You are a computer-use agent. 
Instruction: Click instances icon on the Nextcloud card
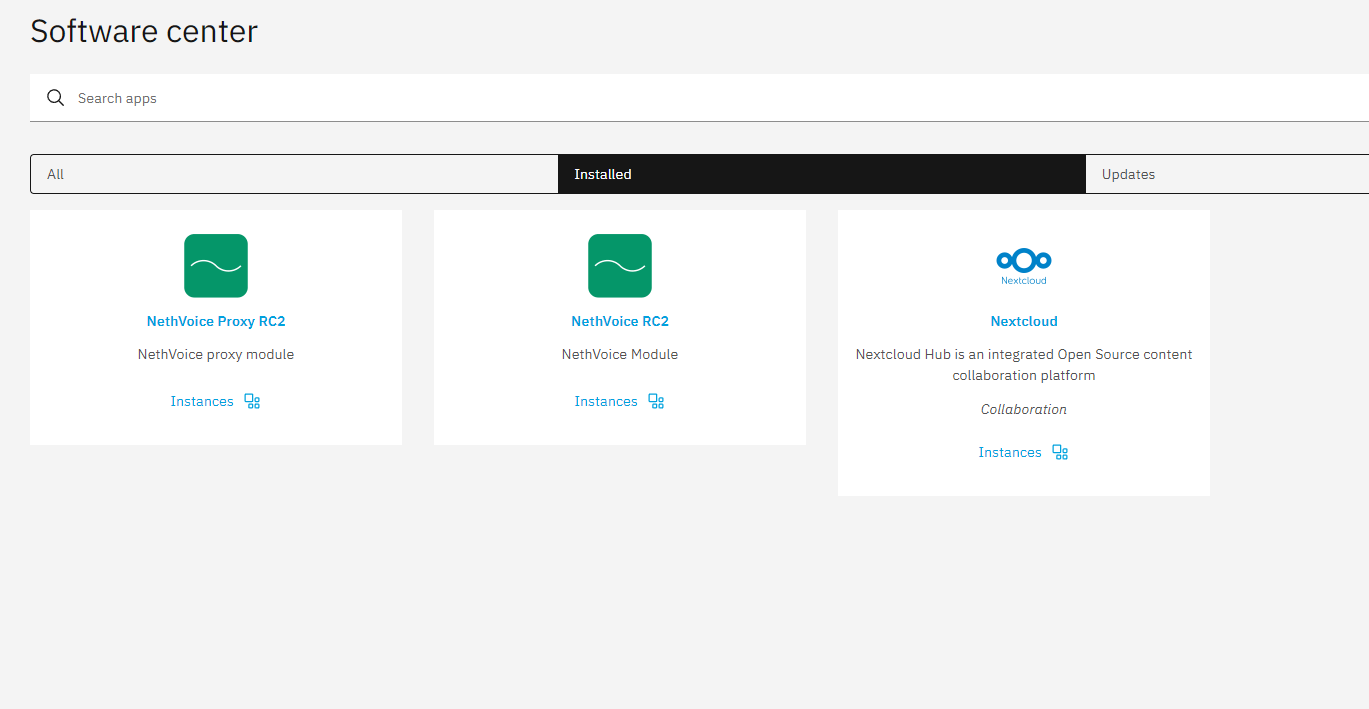pos(1060,452)
